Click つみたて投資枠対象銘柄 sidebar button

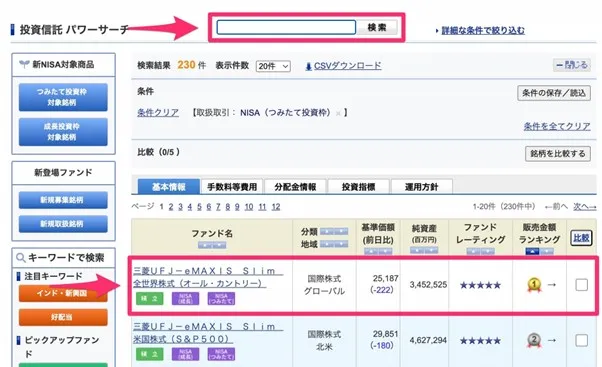click(x=63, y=97)
